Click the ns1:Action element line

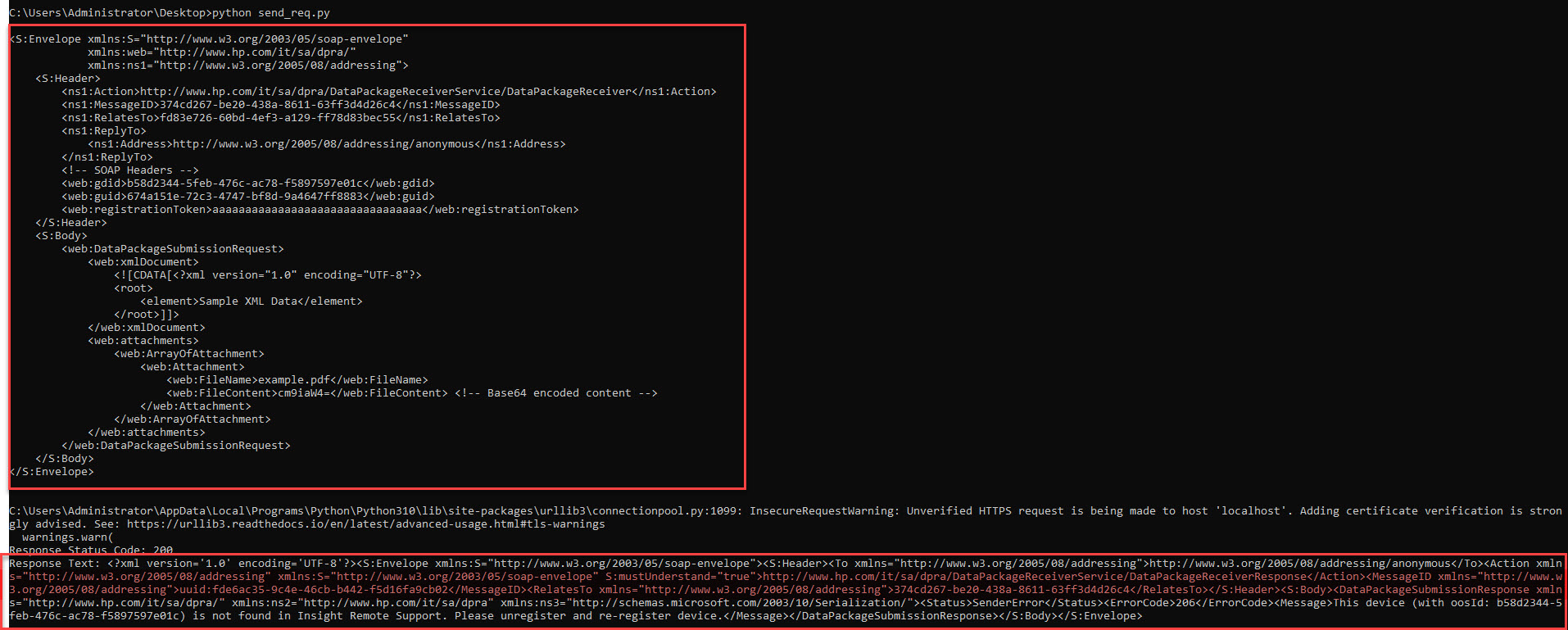pyautogui.click(x=389, y=92)
